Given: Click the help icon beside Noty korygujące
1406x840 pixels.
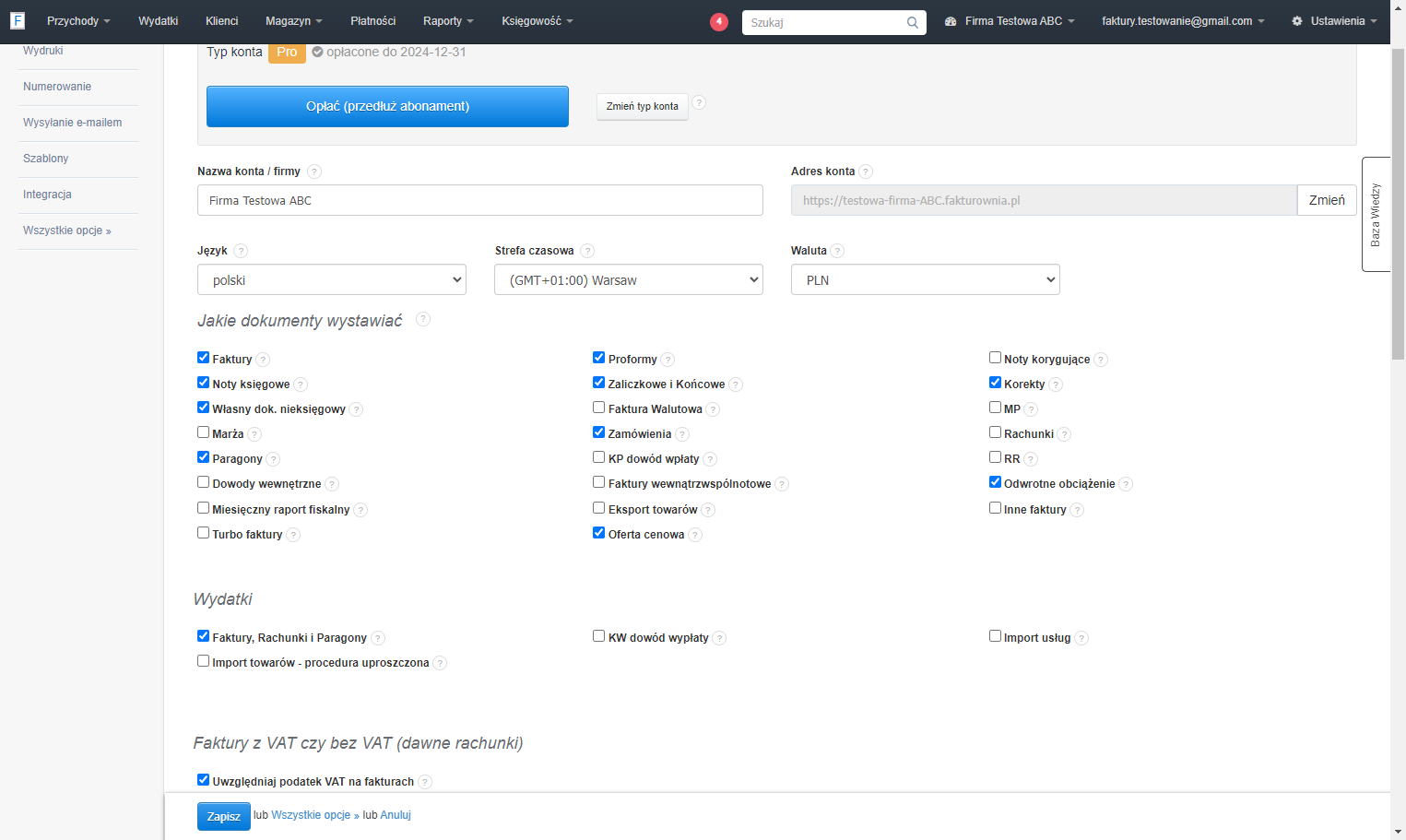Looking at the screenshot, I should tap(1101, 360).
